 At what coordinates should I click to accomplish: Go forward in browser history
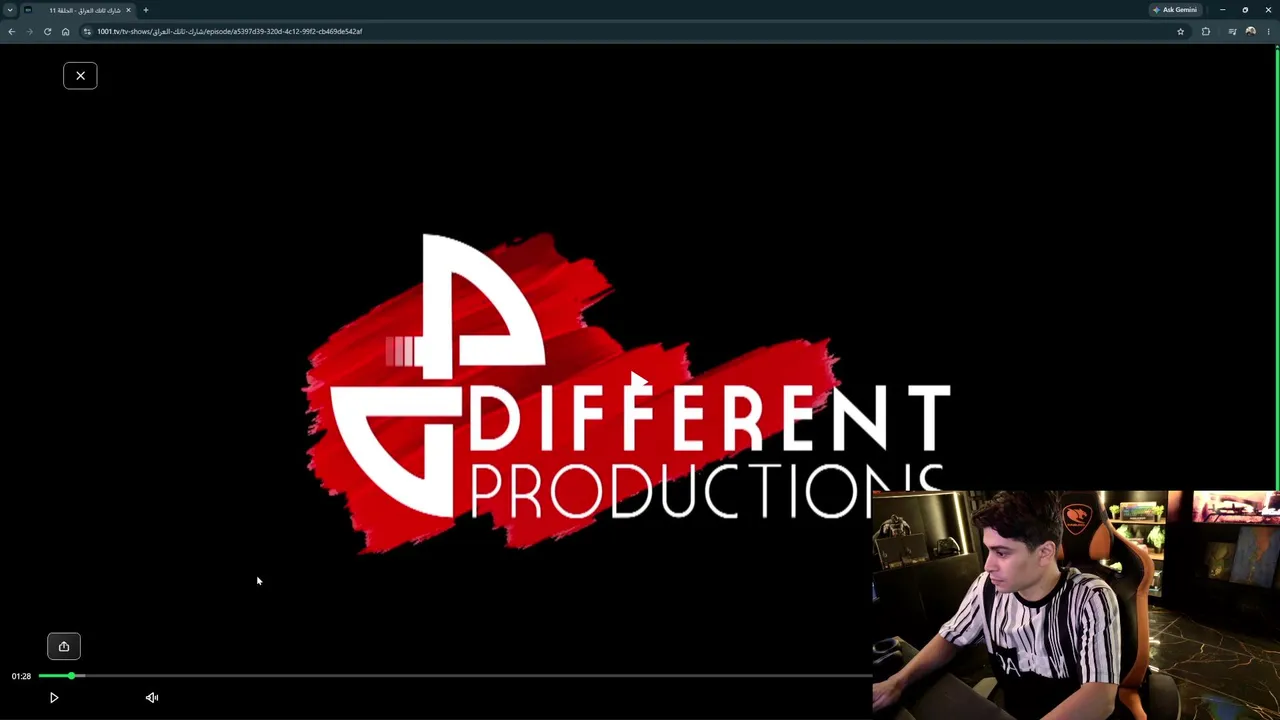click(29, 31)
